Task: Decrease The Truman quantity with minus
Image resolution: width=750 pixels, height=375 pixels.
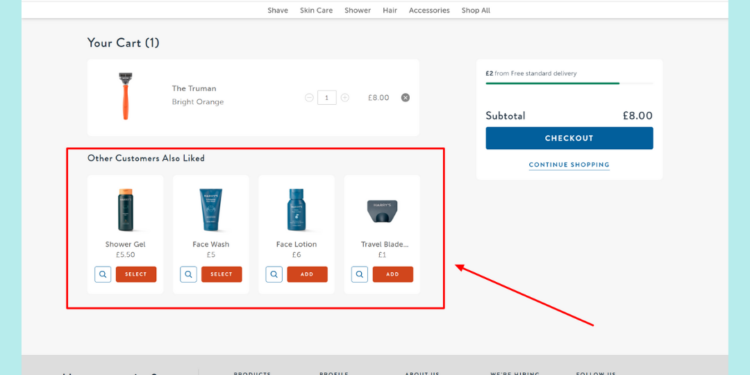Action: point(309,98)
